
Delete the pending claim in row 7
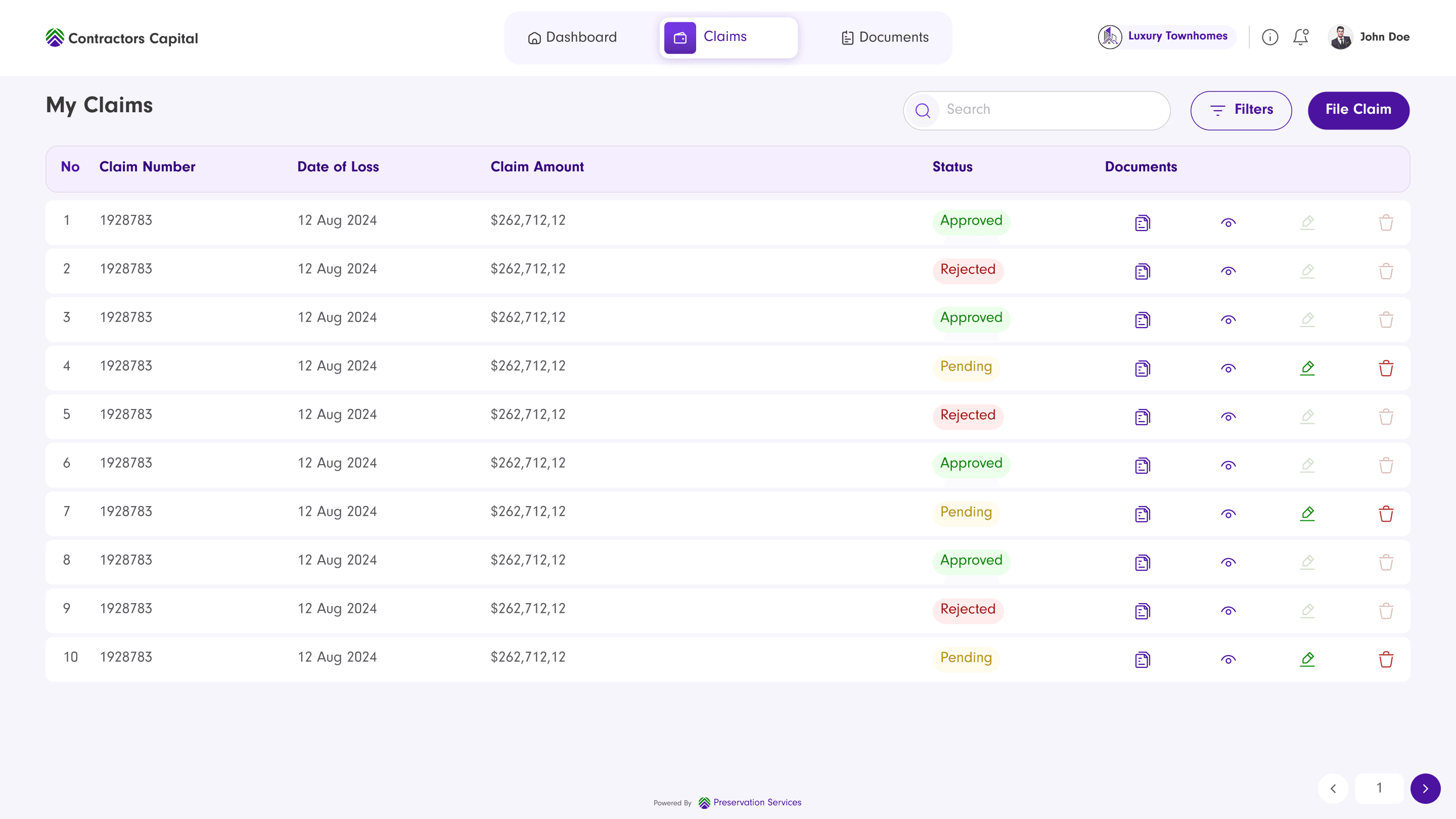click(x=1386, y=514)
